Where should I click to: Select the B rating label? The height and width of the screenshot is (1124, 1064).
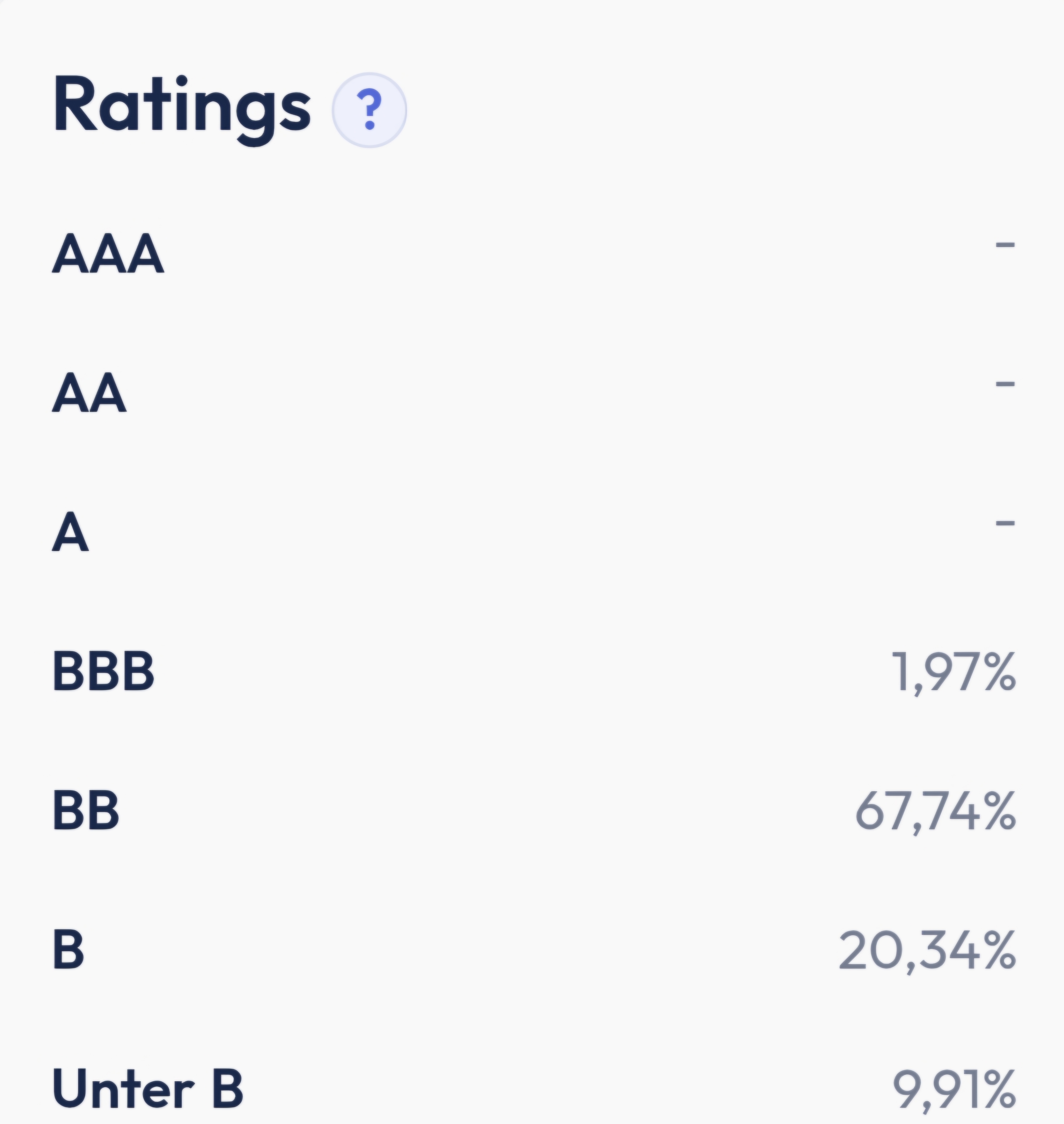click(x=68, y=949)
